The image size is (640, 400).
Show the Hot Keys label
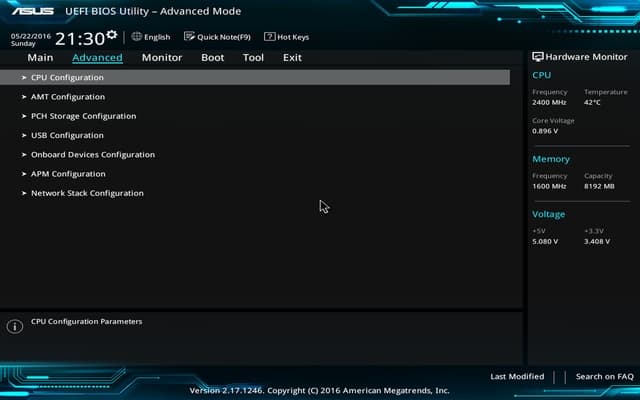click(x=293, y=37)
